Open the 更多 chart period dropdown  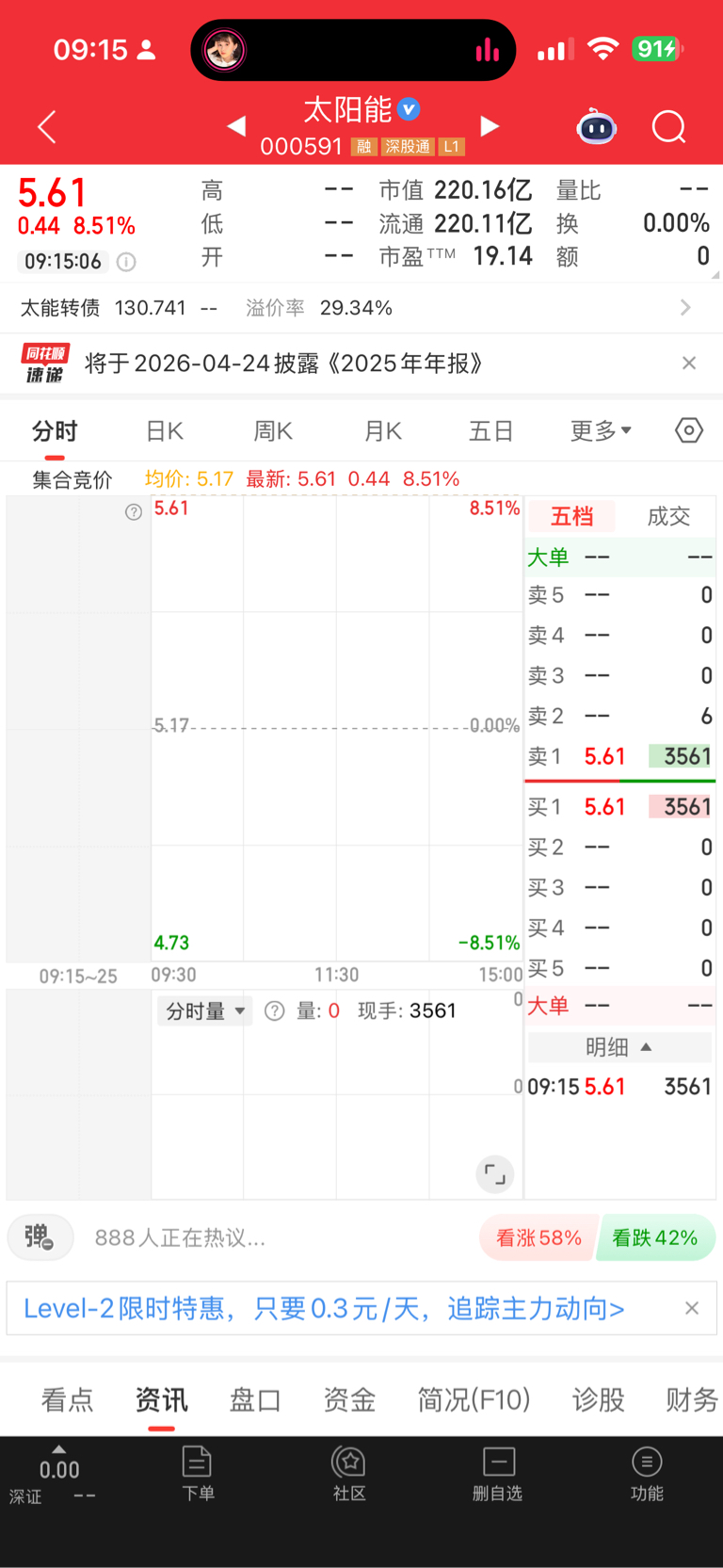[x=601, y=431]
